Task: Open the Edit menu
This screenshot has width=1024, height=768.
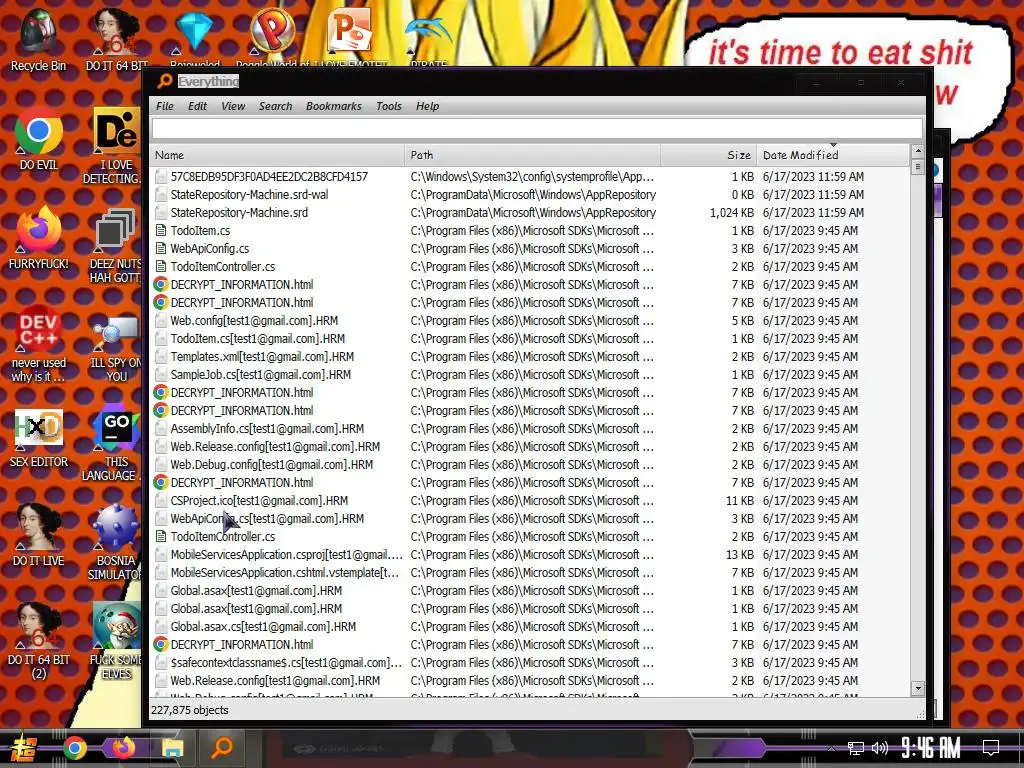Action: (197, 106)
